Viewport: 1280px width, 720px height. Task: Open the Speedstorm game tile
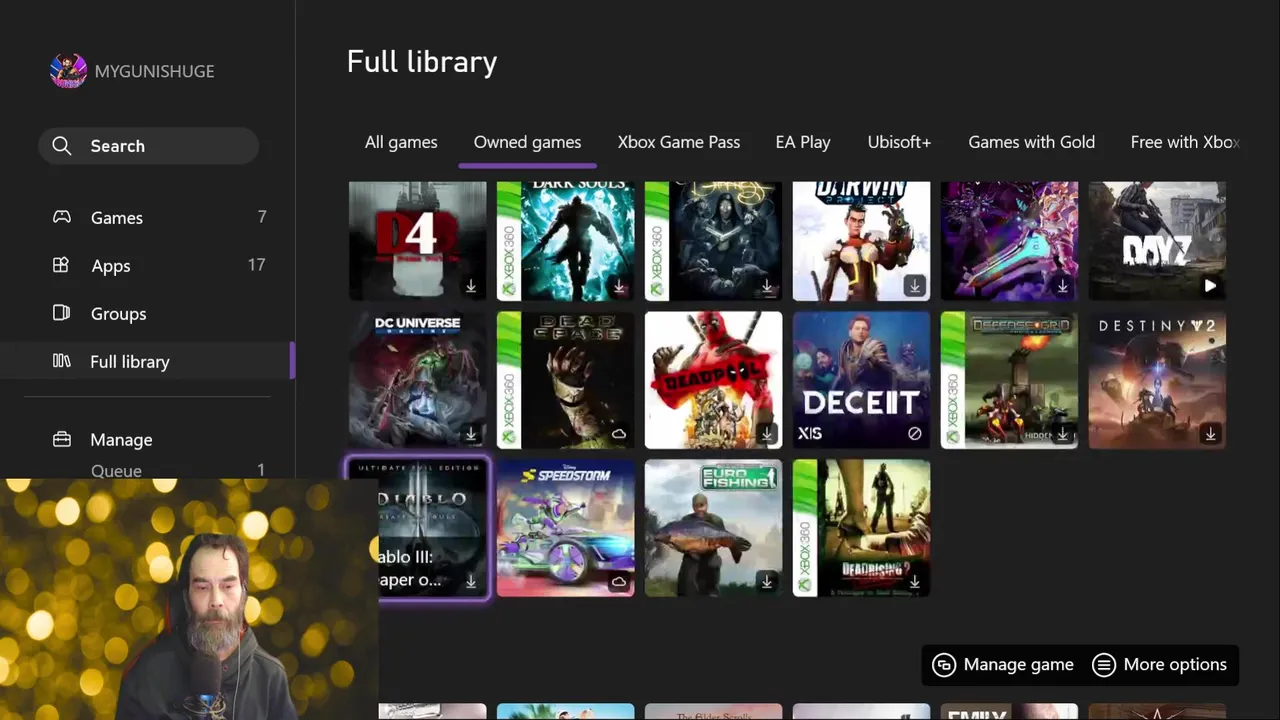[x=565, y=528]
